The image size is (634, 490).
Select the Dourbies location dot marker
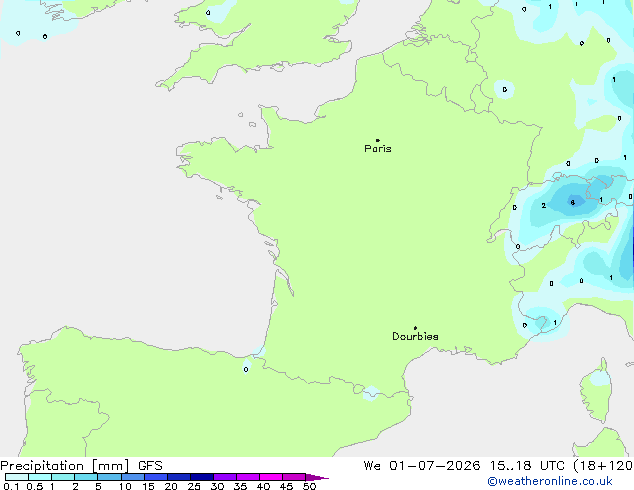click(x=415, y=328)
